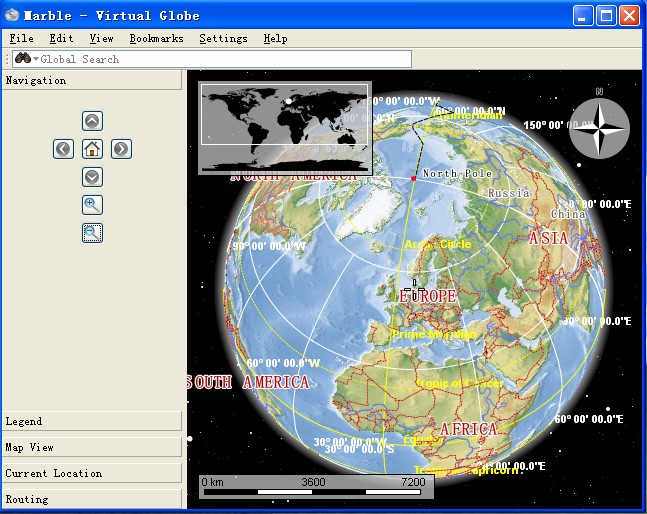Expand the Current Location panel
This screenshot has height=514, width=647.
pyautogui.click(x=92, y=473)
